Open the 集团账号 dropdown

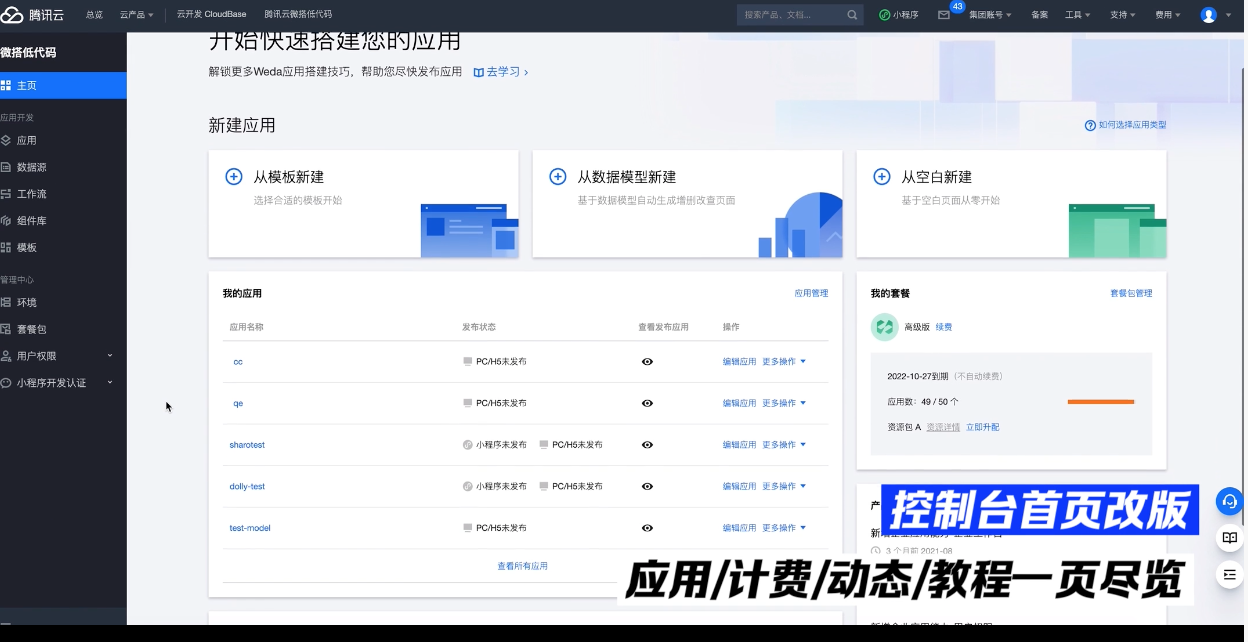coord(990,15)
